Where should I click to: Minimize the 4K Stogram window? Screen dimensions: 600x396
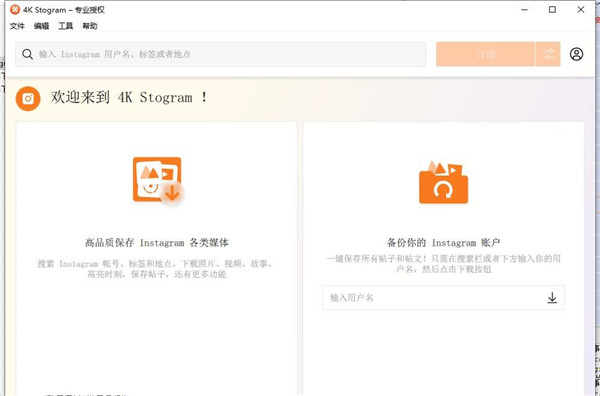[525, 10]
